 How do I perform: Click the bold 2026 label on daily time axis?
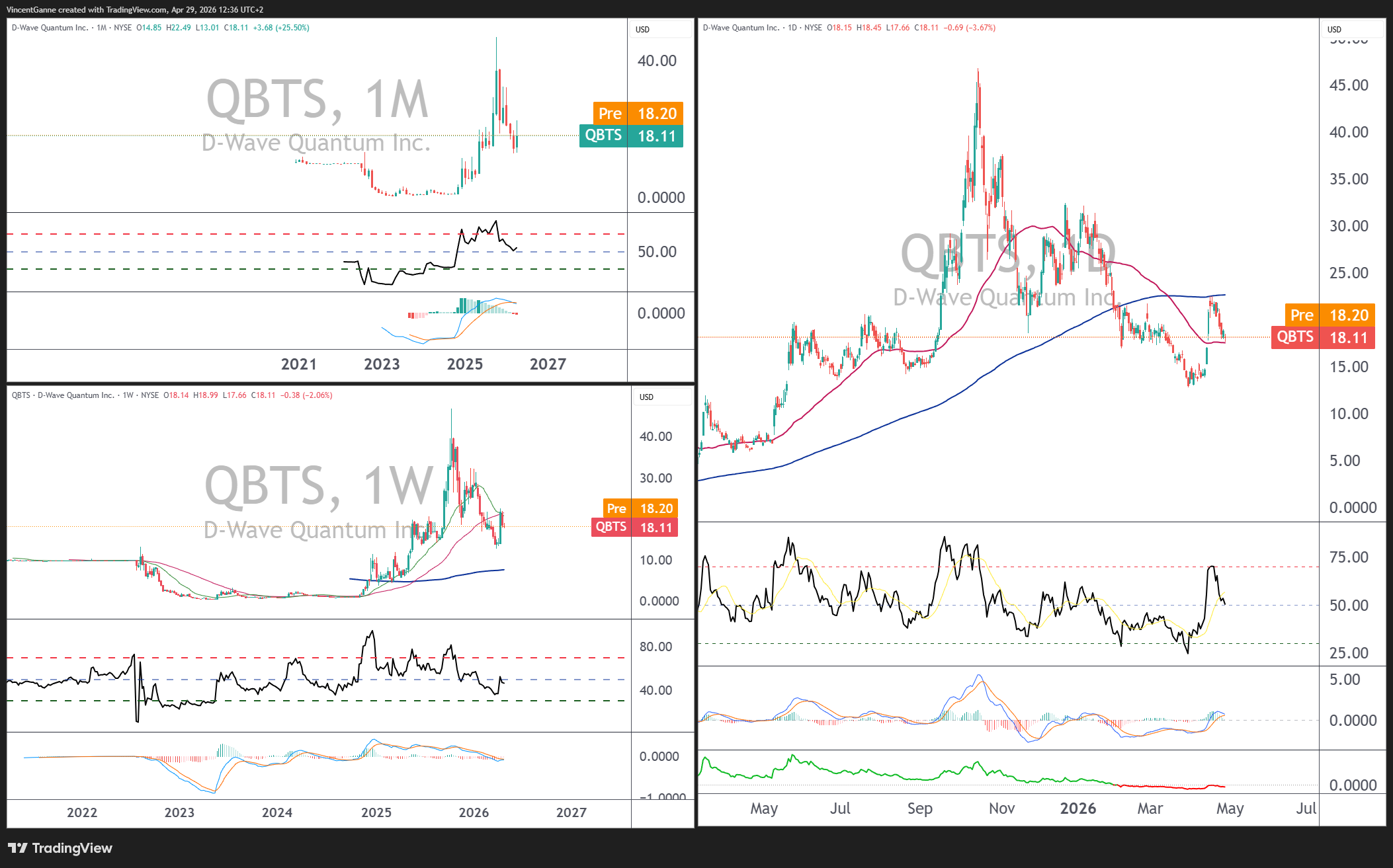pyautogui.click(x=1078, y=809)
